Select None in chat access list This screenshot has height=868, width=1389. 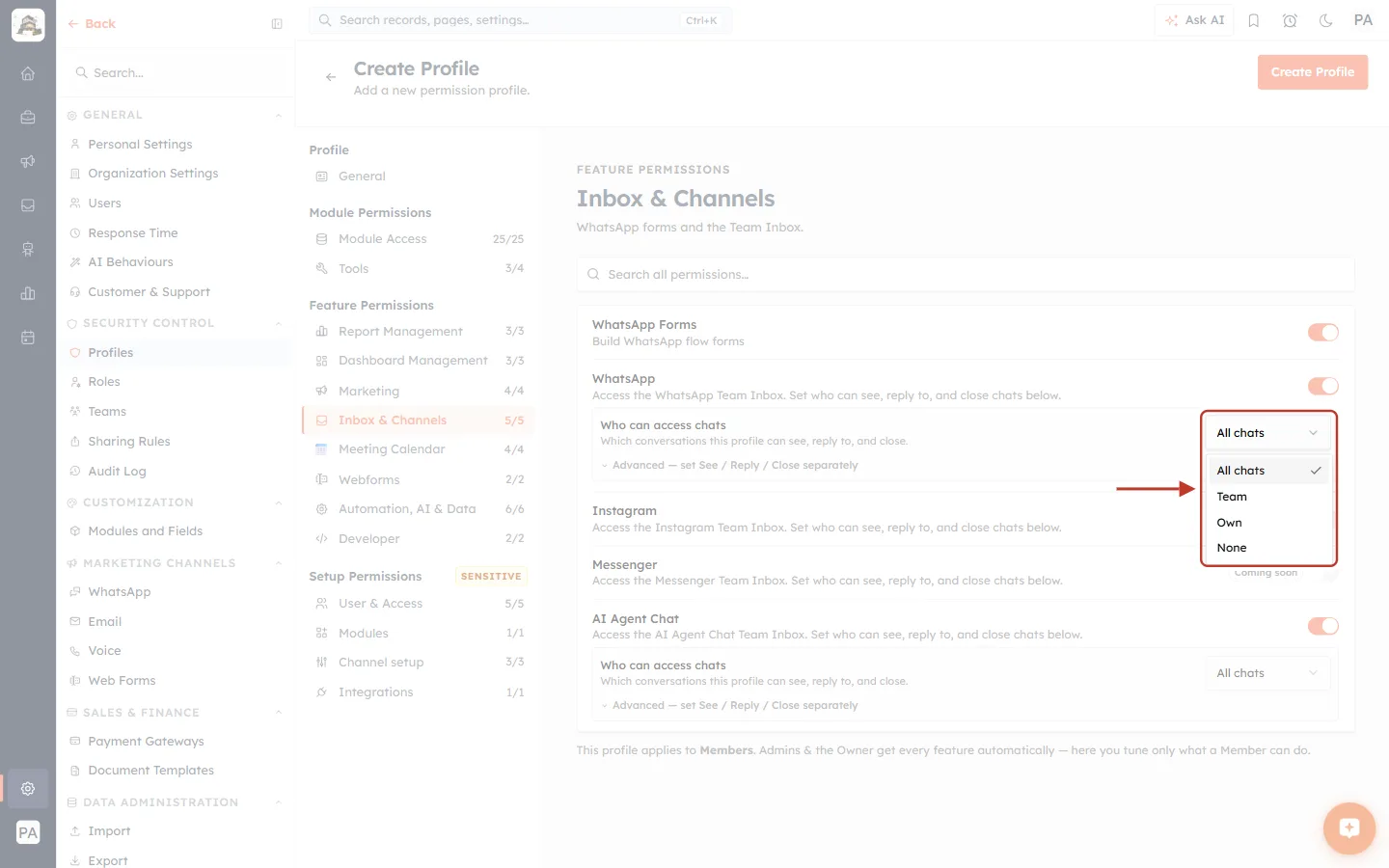1267,548
